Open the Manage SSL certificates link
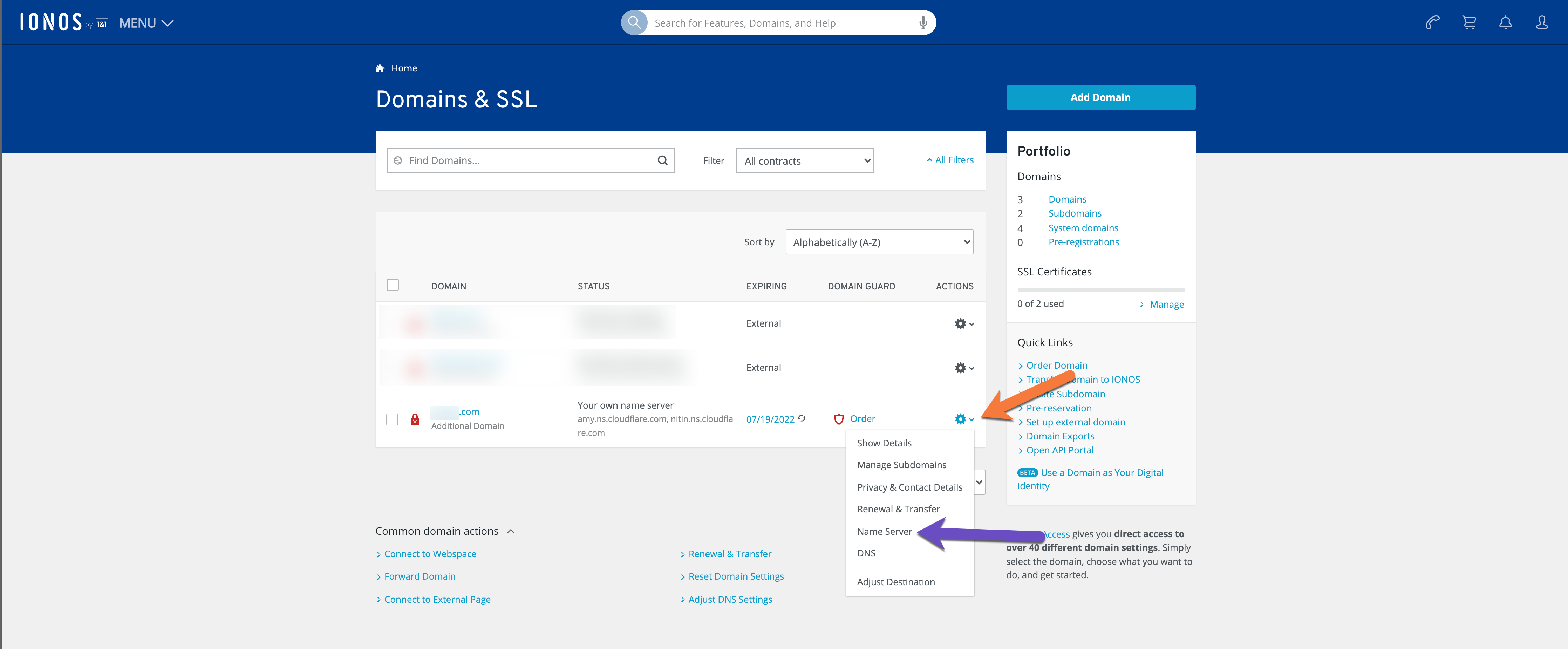The height and width of the screenshot is (649, 1568). [x=1166, y=305]
